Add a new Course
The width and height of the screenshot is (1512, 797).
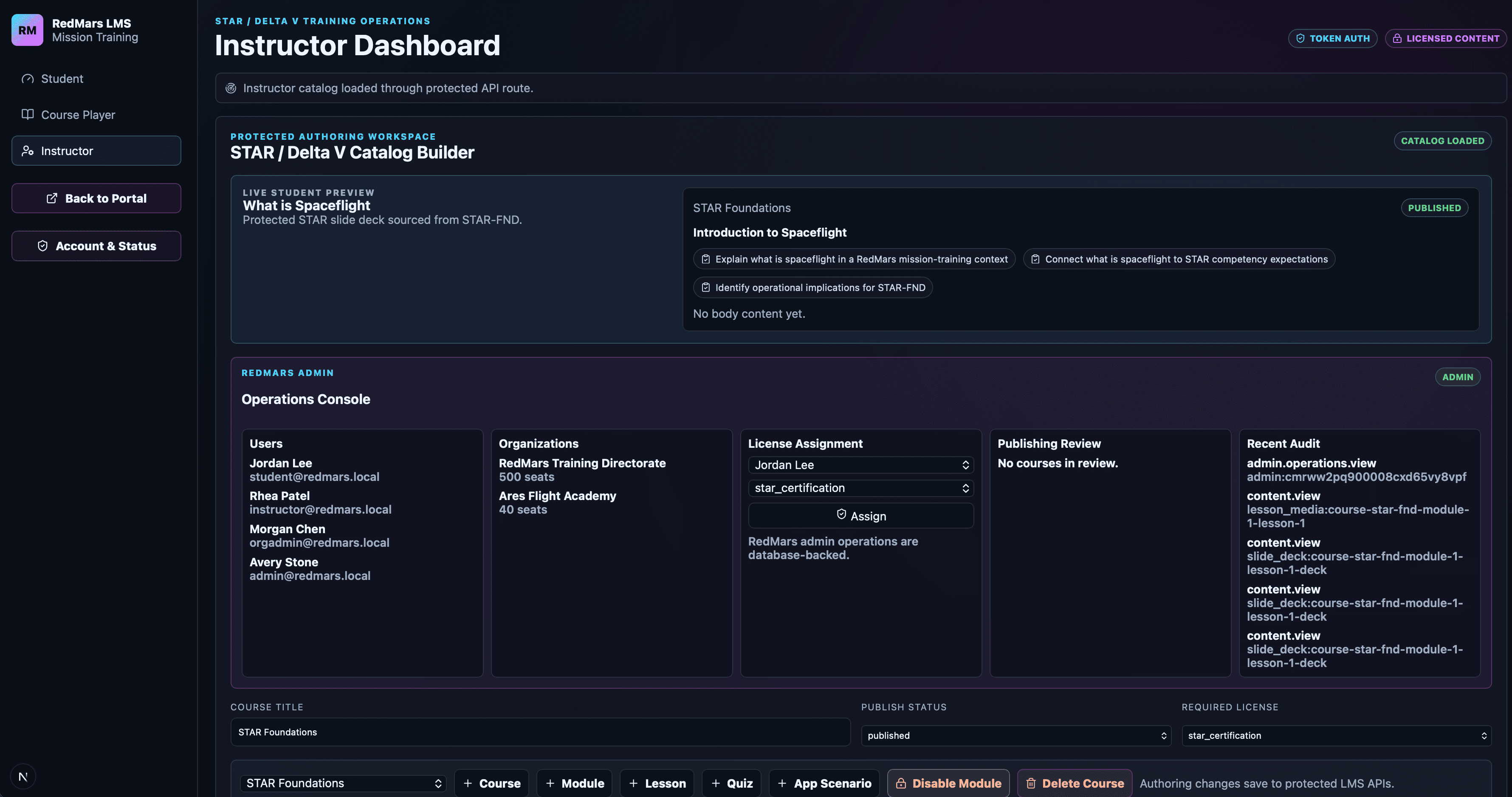tap(491, 783)
